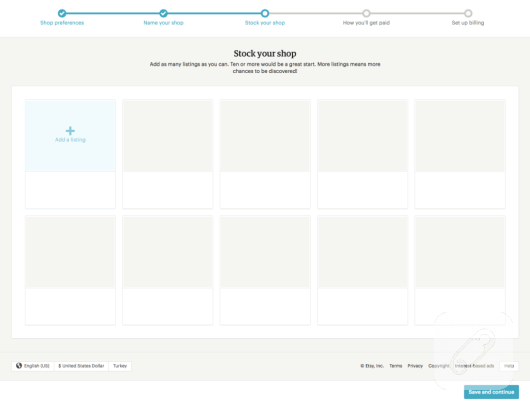The width and height of the screenshot is (530, 403).
Task: Click the Name your shop checkmark circle
Action: pyautogui.click(x=163, y=13)
